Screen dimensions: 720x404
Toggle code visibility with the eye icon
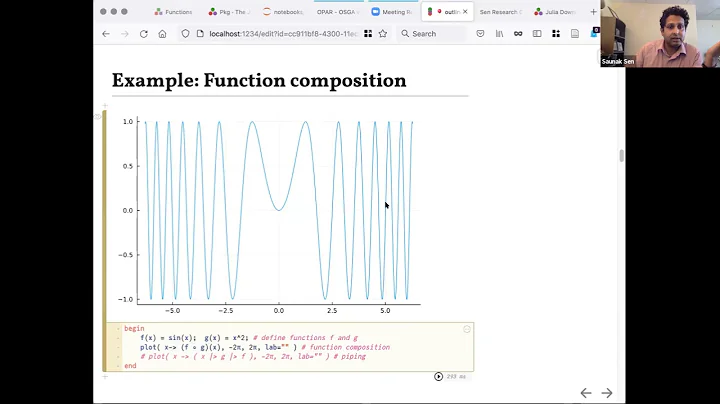(x=97, y=117)
